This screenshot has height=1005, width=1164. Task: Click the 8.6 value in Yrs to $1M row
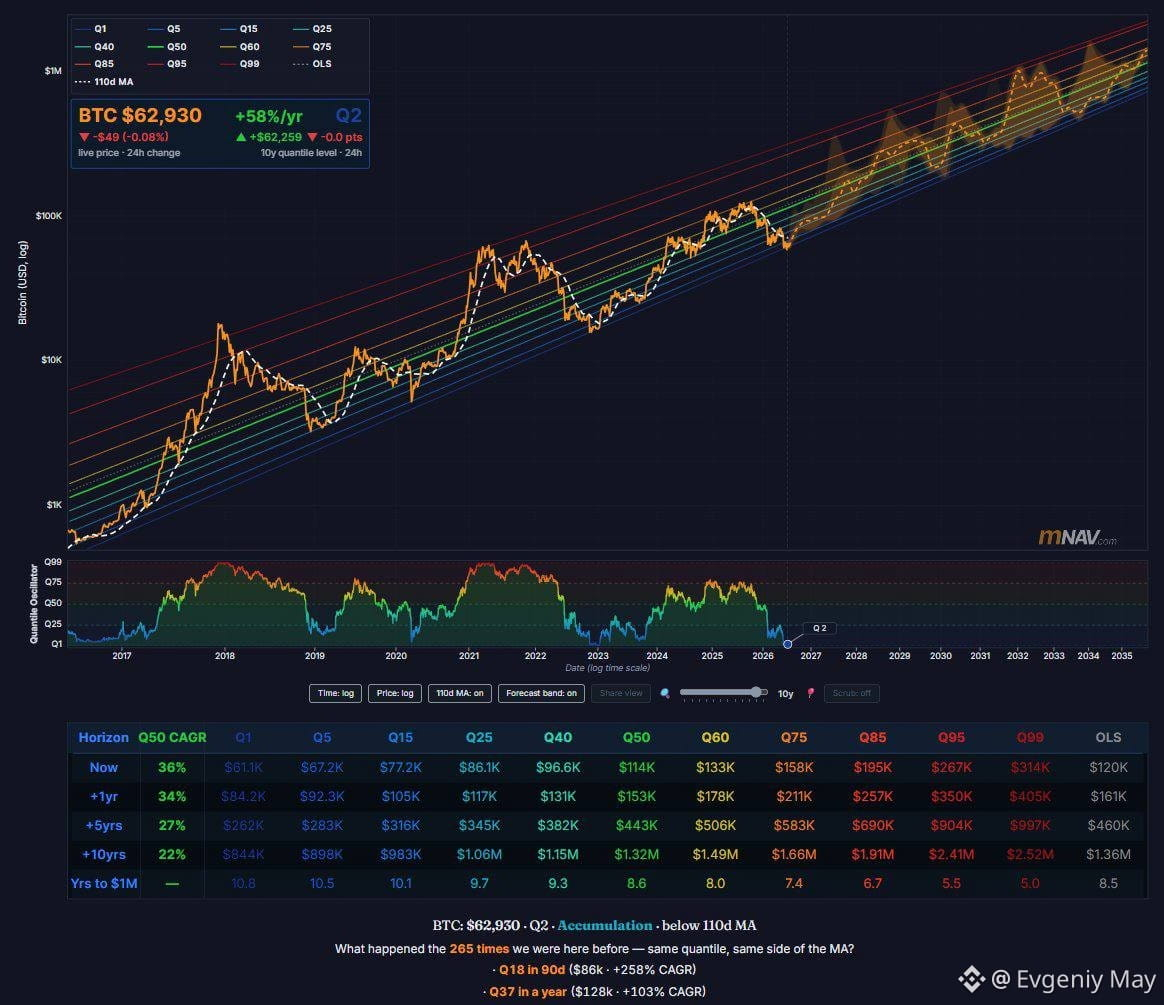[636, 883]
